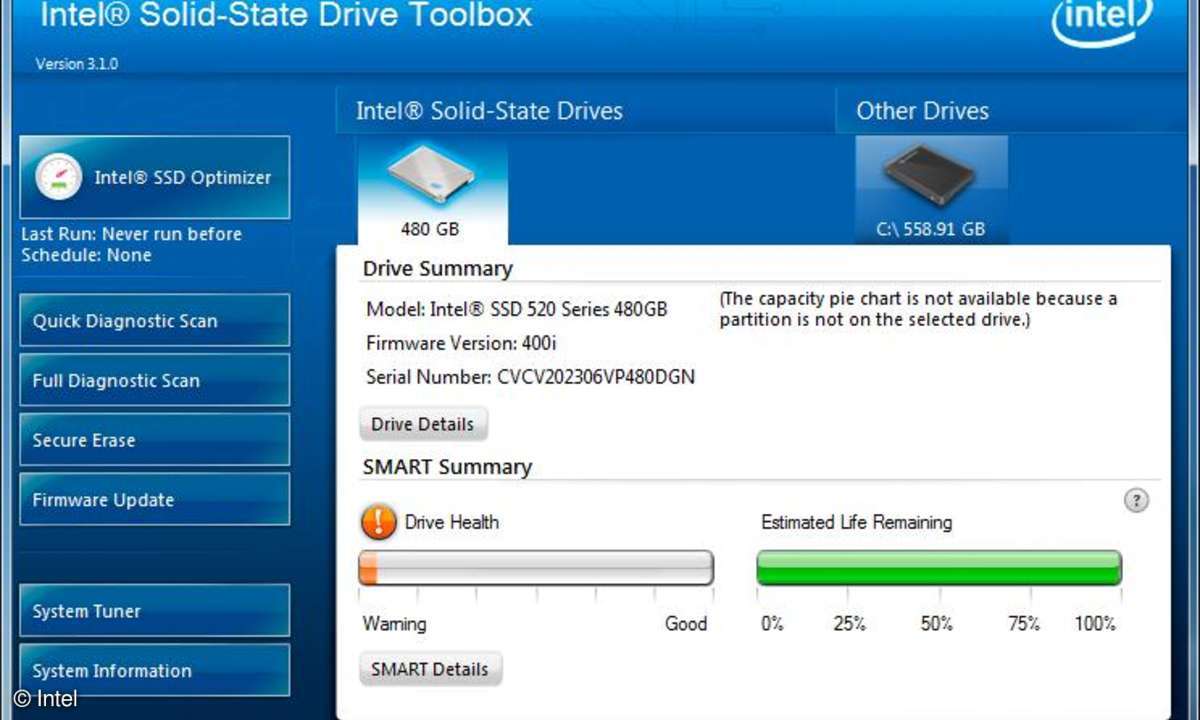The width and height of the screenshot is (1200, 720).
Task: Click the 50% mark on life scale
Action: click(937, 624)
